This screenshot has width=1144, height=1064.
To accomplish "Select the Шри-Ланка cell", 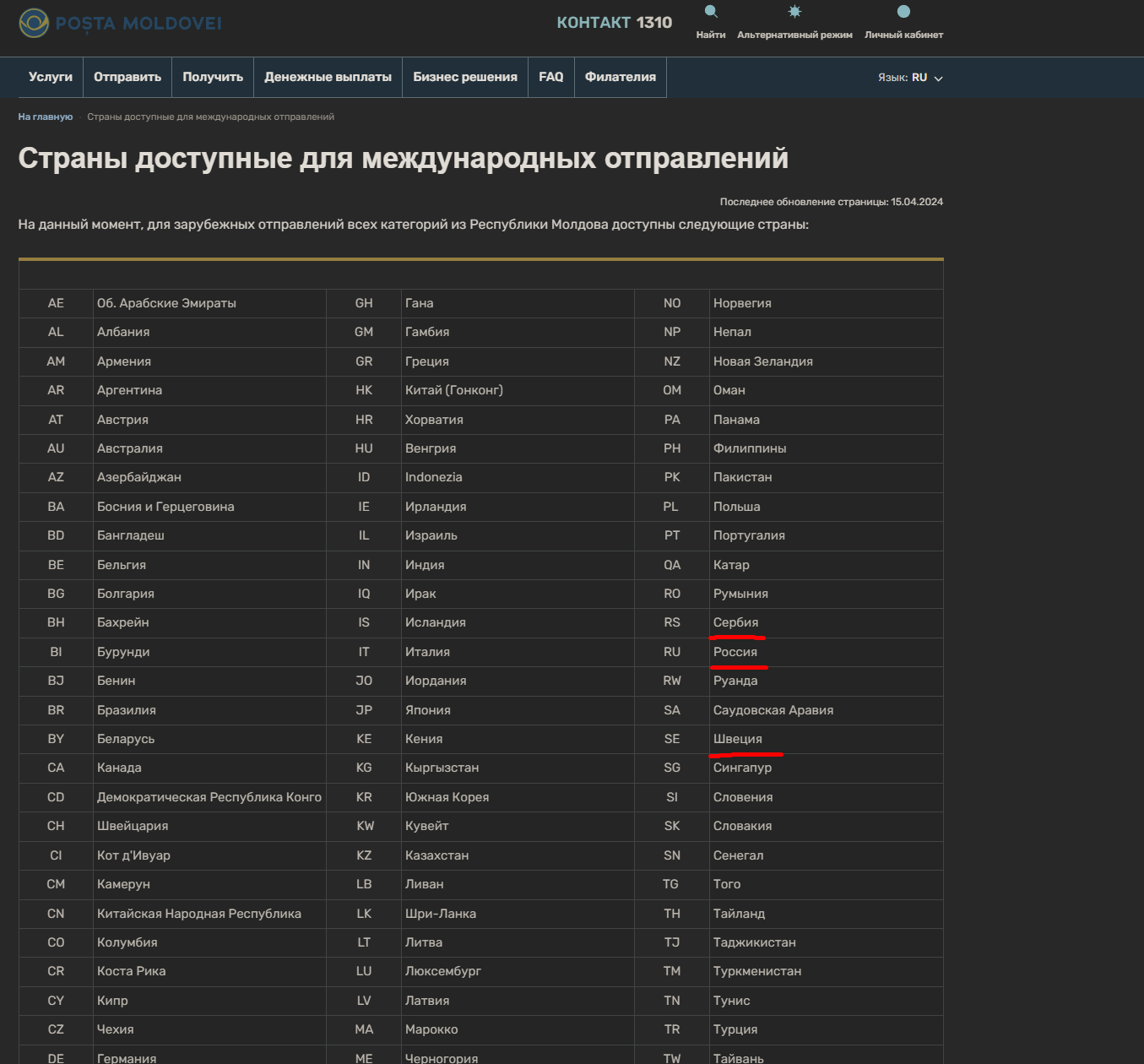I will coord(518,914).
